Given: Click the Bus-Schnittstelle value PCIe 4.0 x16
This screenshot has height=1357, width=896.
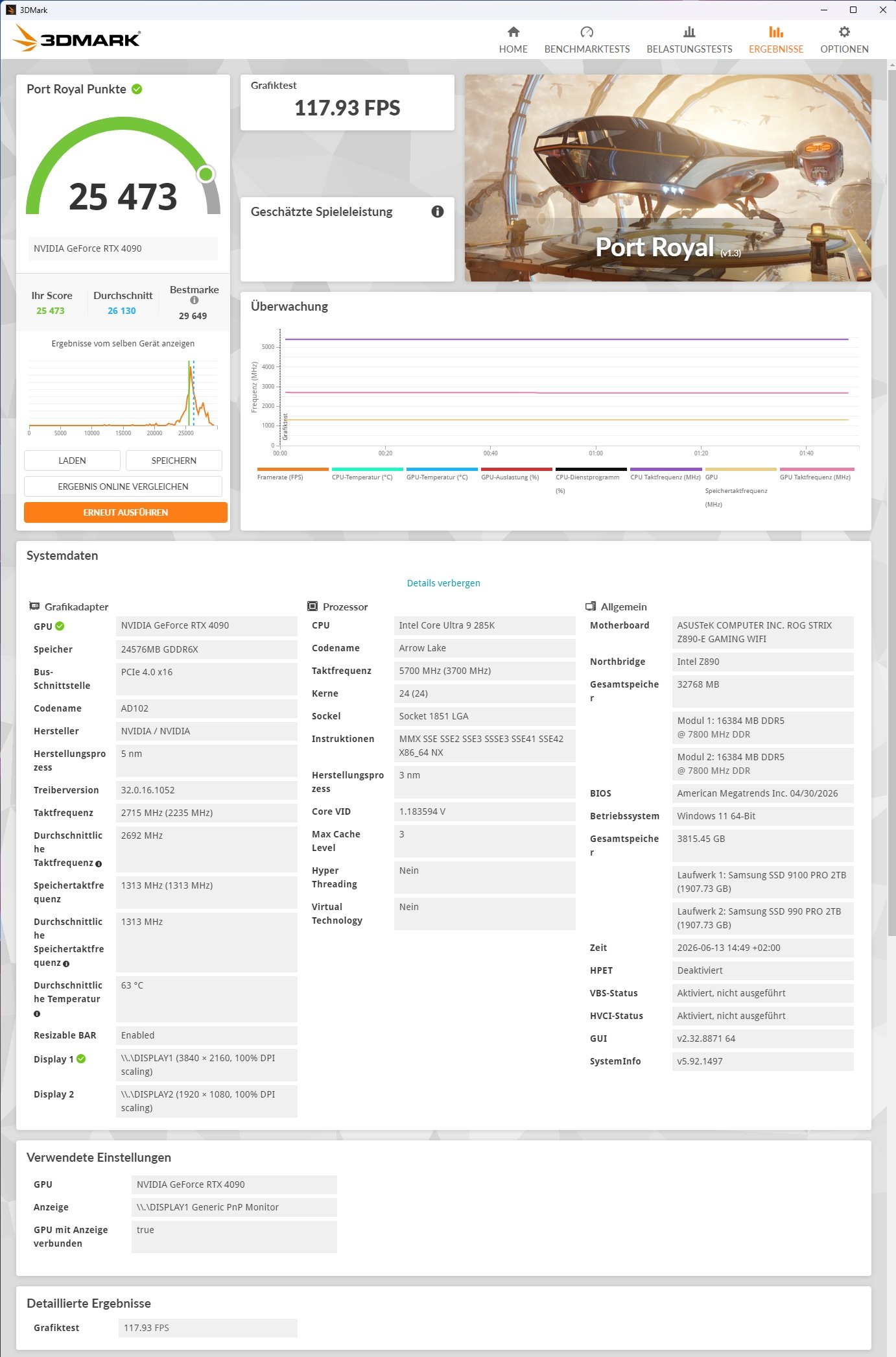Looking at the screenshot, I should 206,678.
